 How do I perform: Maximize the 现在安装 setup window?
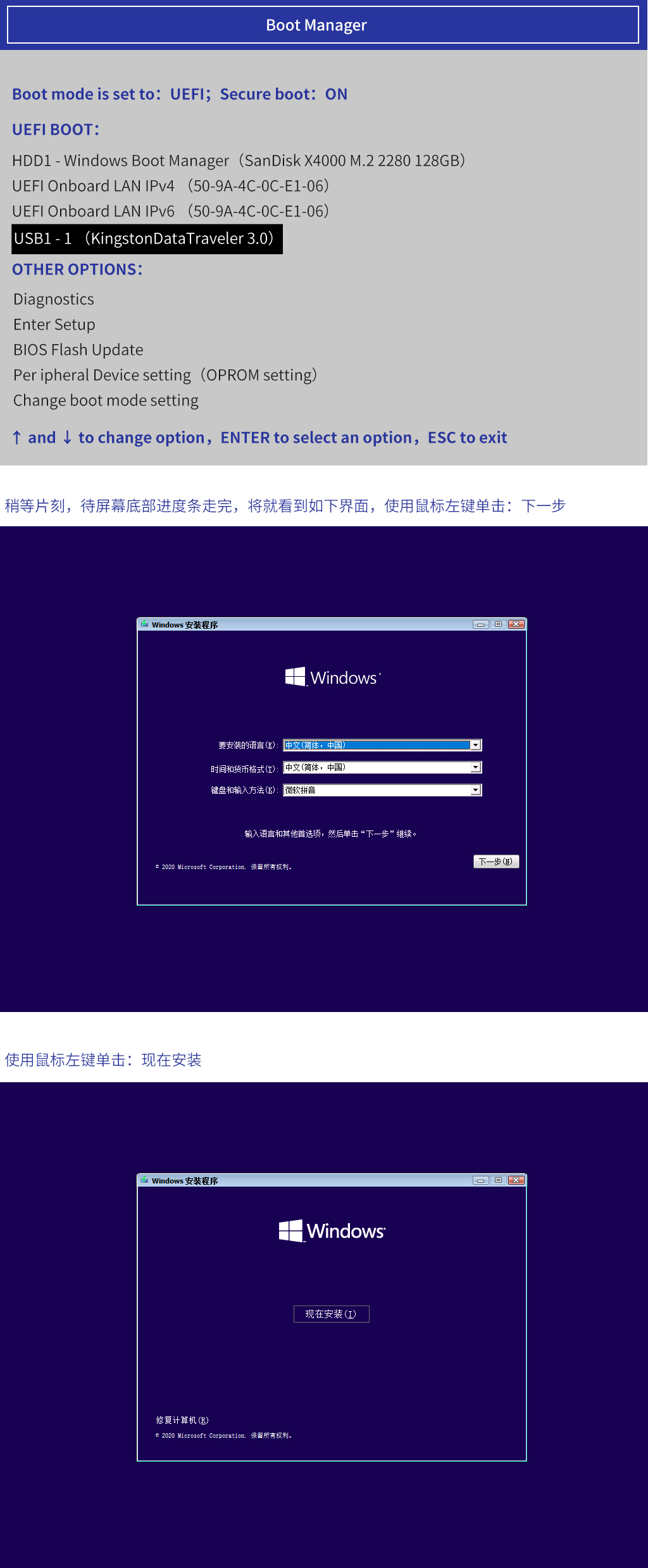498,1180
